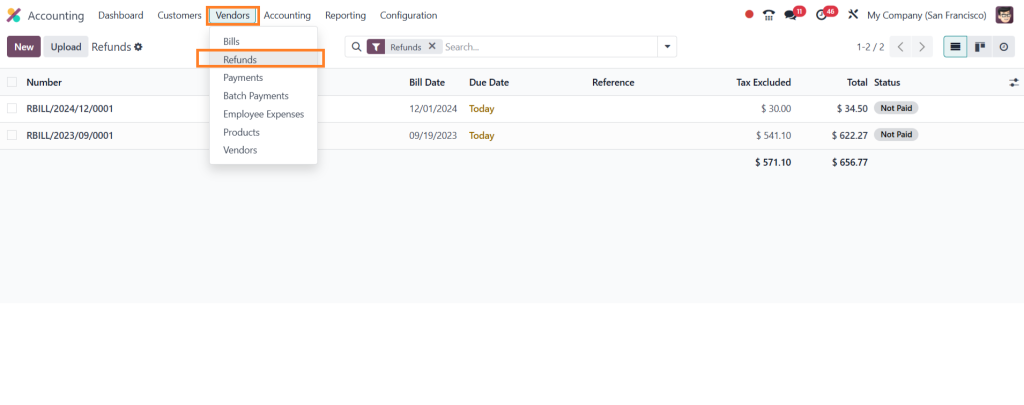Click Today due date of RBILL/2024/12/0001
The image size is (1024, 405).
[x=481, y=109]
